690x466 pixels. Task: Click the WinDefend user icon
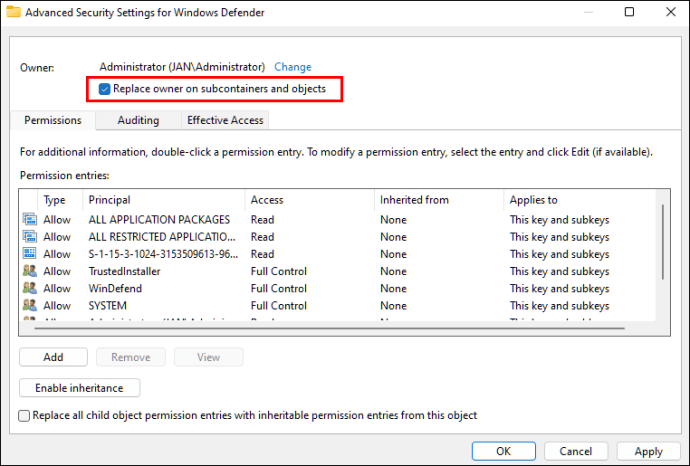(x=29, y=288)
